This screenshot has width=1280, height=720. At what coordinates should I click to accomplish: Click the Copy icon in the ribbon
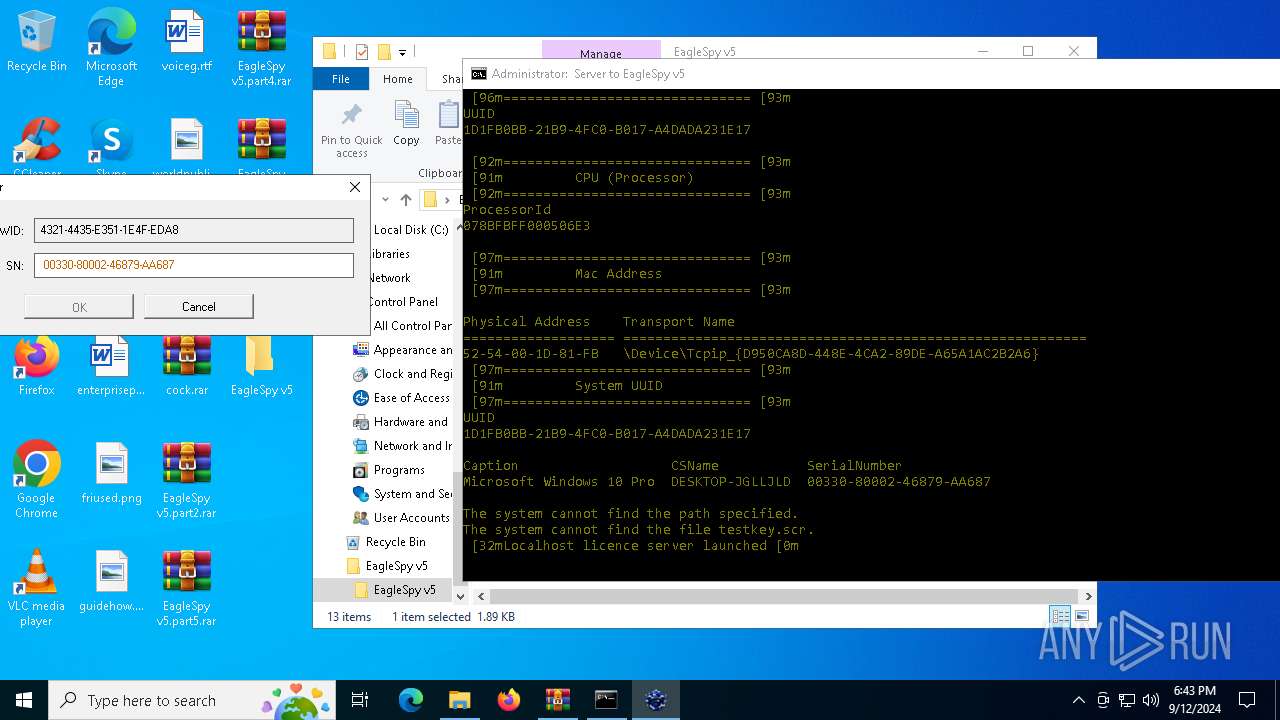coord(406,122)
